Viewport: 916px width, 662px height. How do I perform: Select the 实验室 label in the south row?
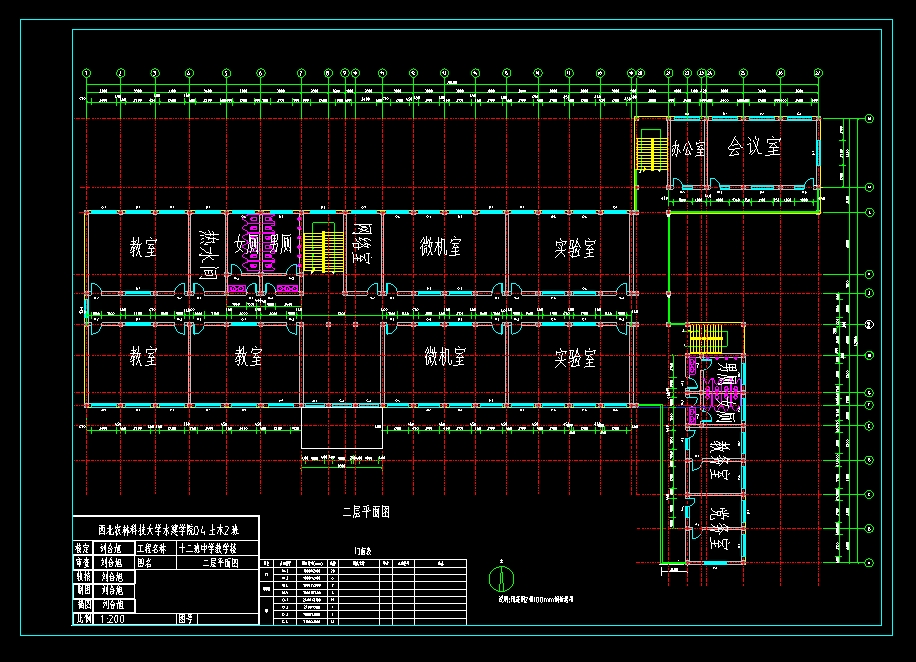575,358
